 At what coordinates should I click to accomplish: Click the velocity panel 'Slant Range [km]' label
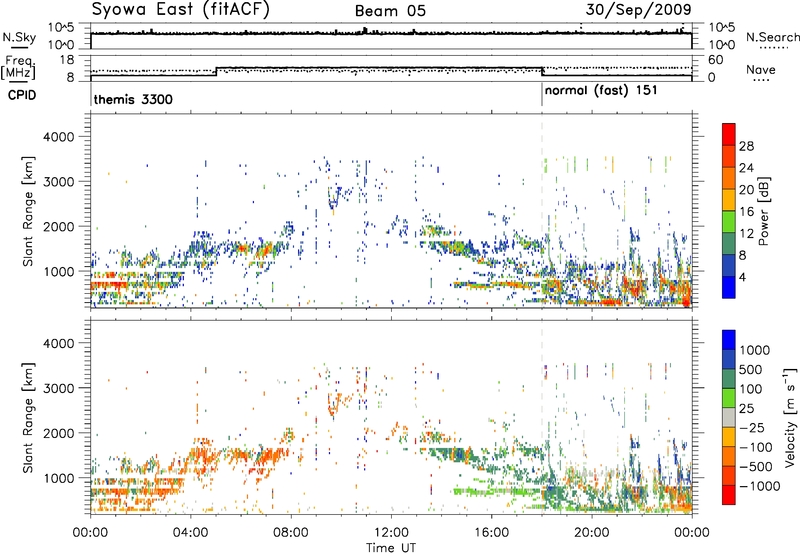coord(28,418)
